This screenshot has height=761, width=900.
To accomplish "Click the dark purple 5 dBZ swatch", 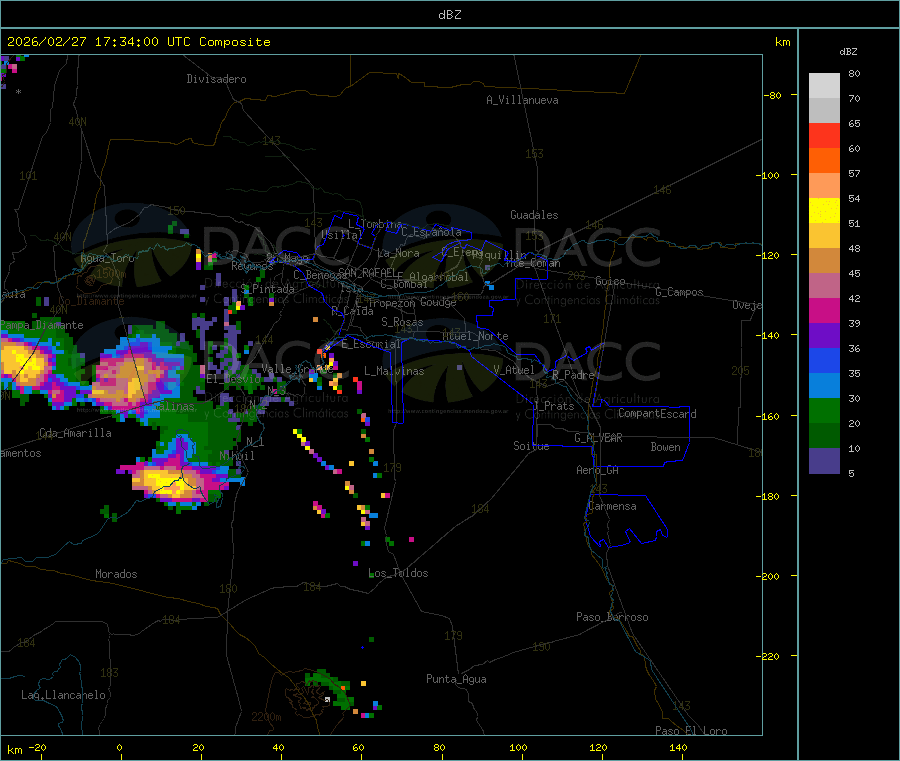I will coord(824,461).
